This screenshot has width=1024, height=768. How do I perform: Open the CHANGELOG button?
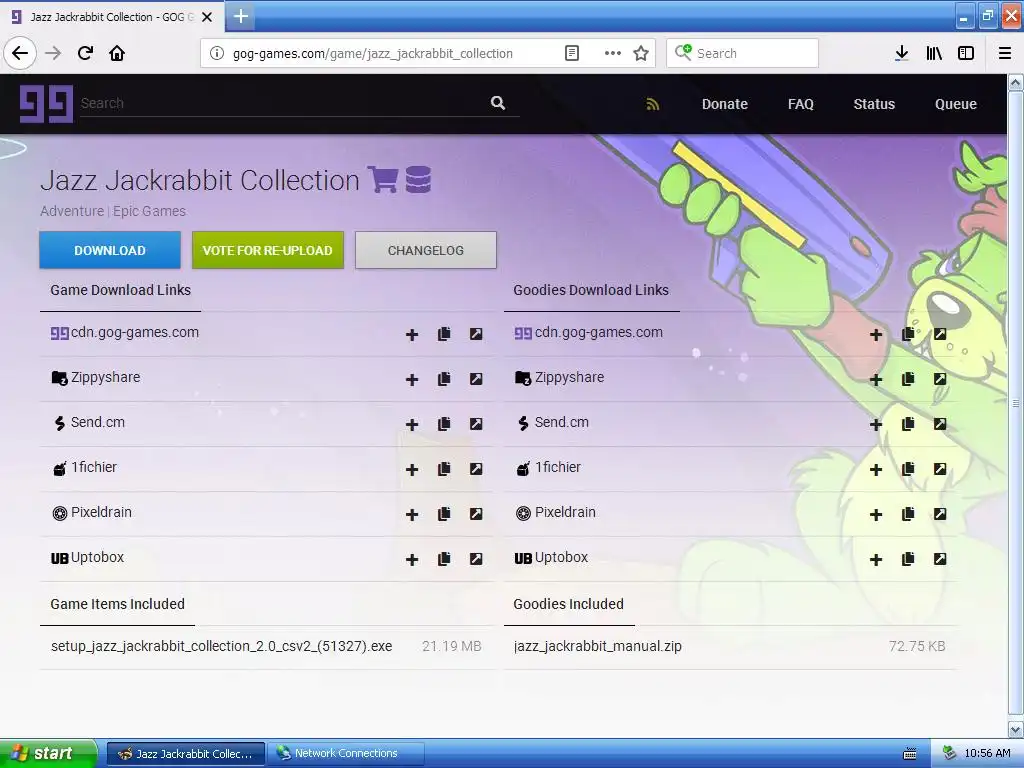[x=426, y=250]
